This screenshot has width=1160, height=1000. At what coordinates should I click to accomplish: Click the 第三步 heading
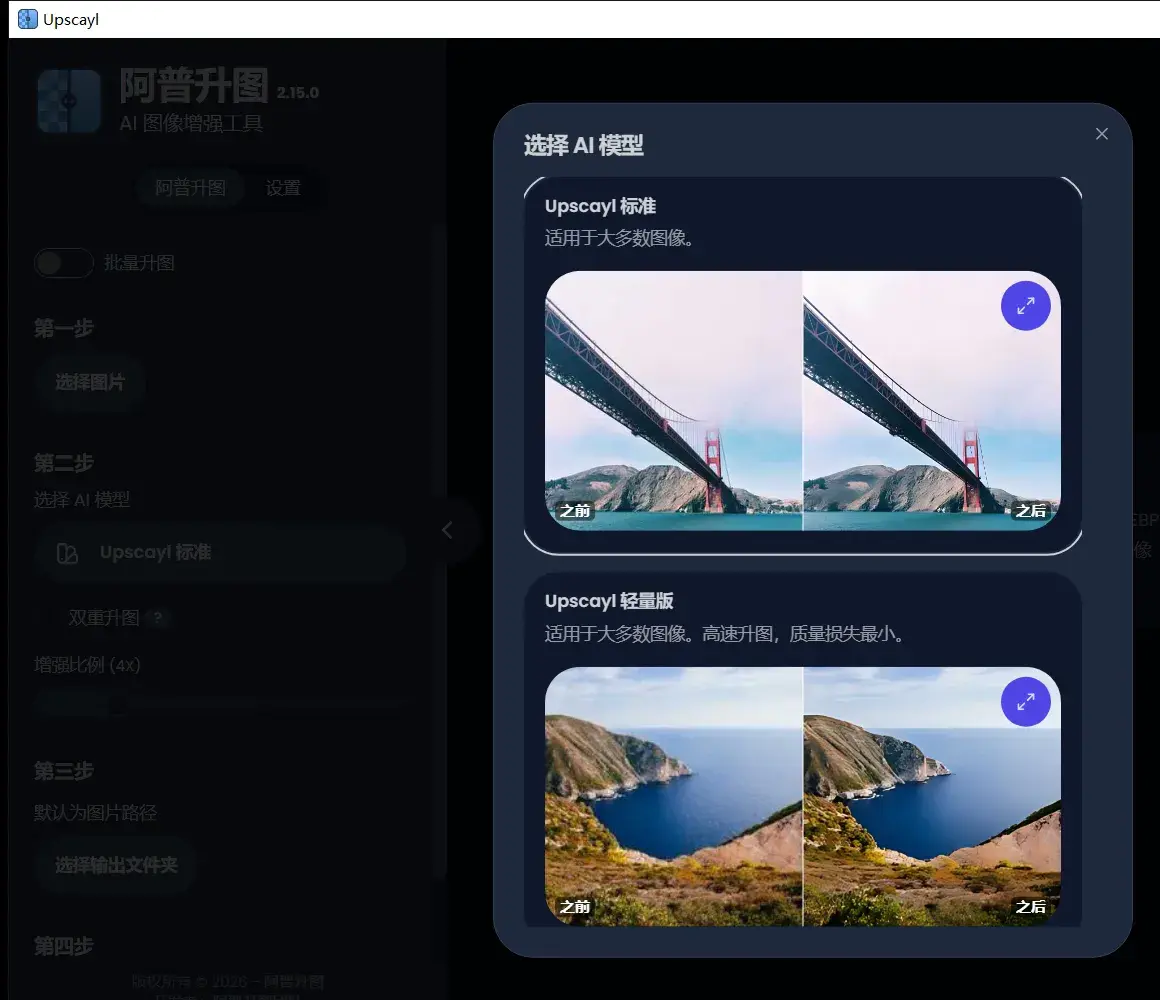[64, 771]
